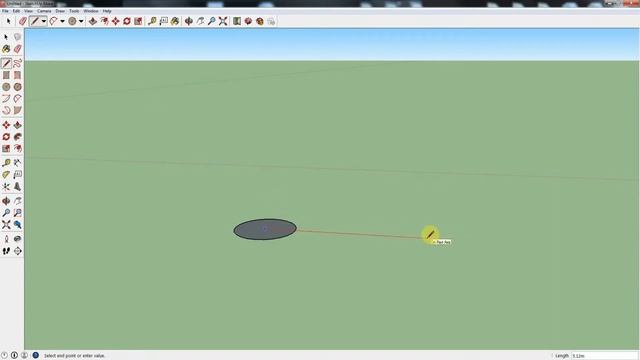
Task: Click the grey circle face in the viewport
Action: point(265,229)
